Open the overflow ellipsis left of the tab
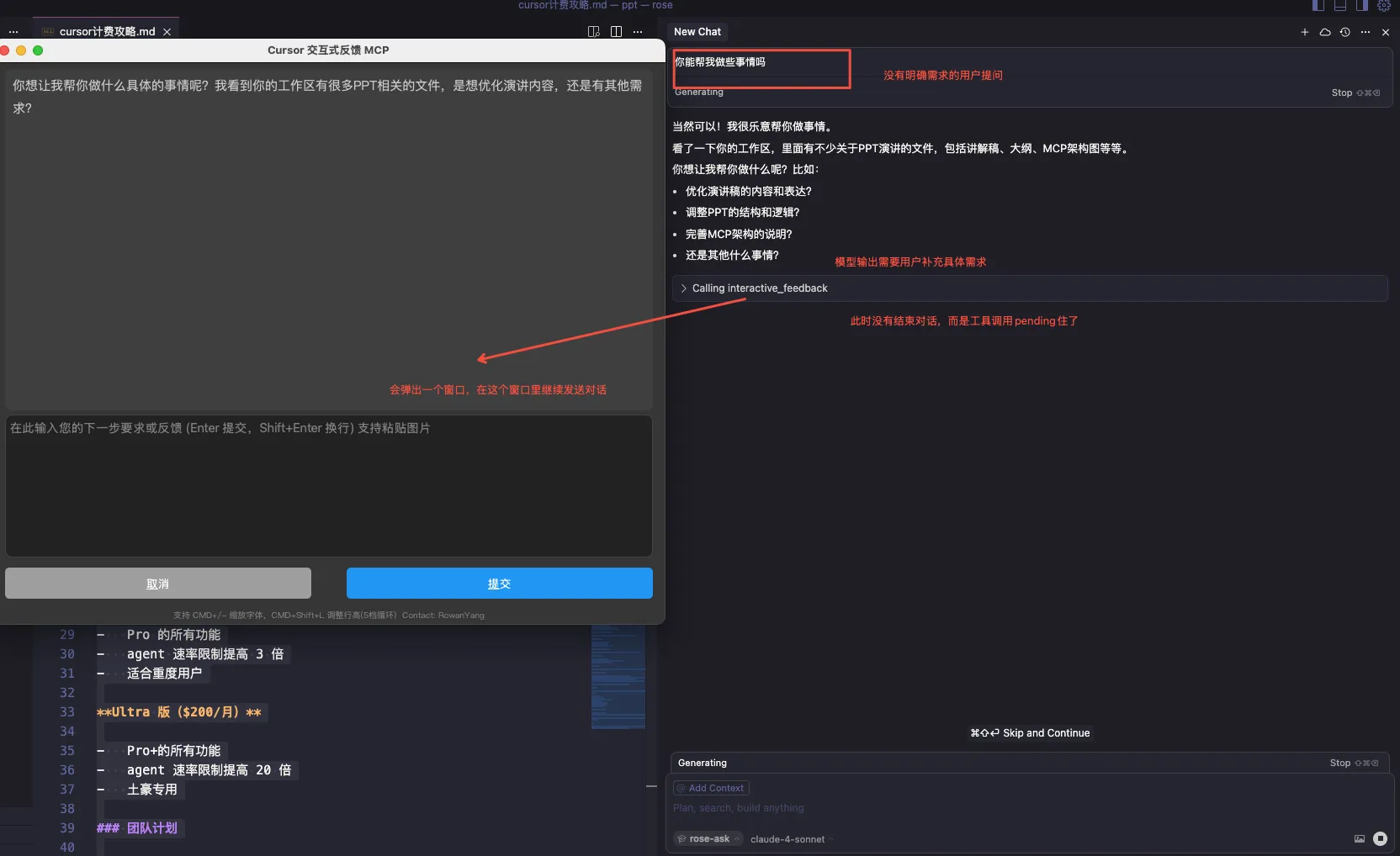 click(x=13, y=32)
